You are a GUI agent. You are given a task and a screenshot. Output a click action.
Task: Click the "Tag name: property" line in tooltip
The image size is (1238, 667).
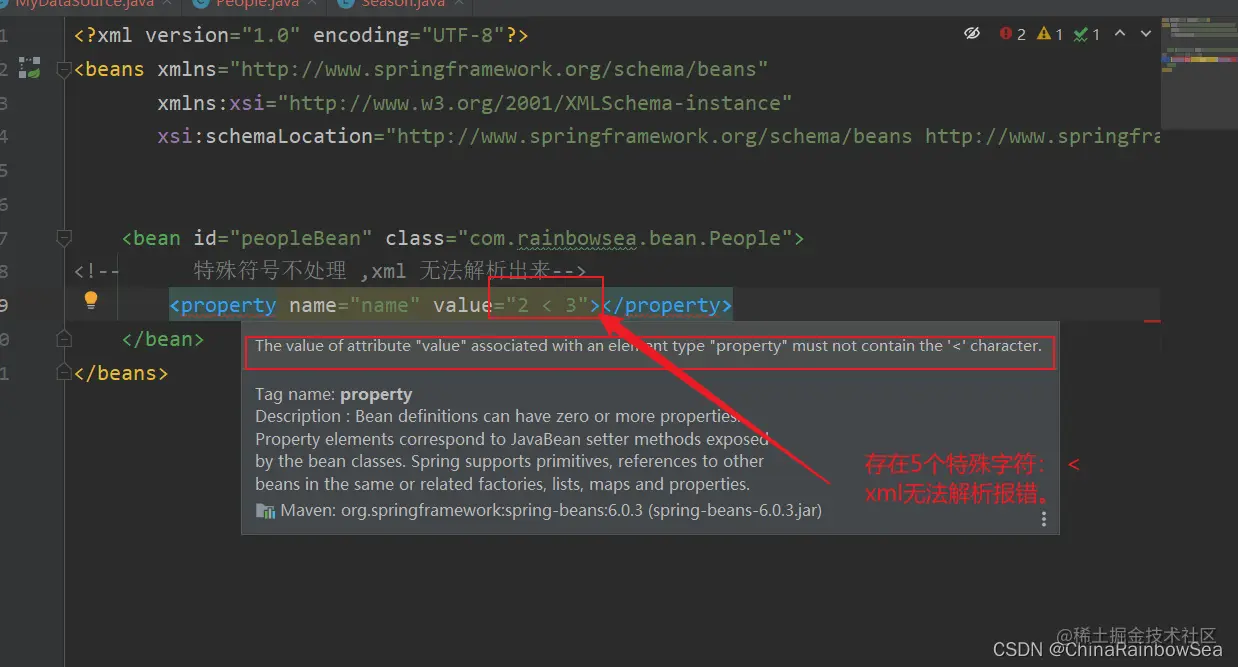[334, 394]
